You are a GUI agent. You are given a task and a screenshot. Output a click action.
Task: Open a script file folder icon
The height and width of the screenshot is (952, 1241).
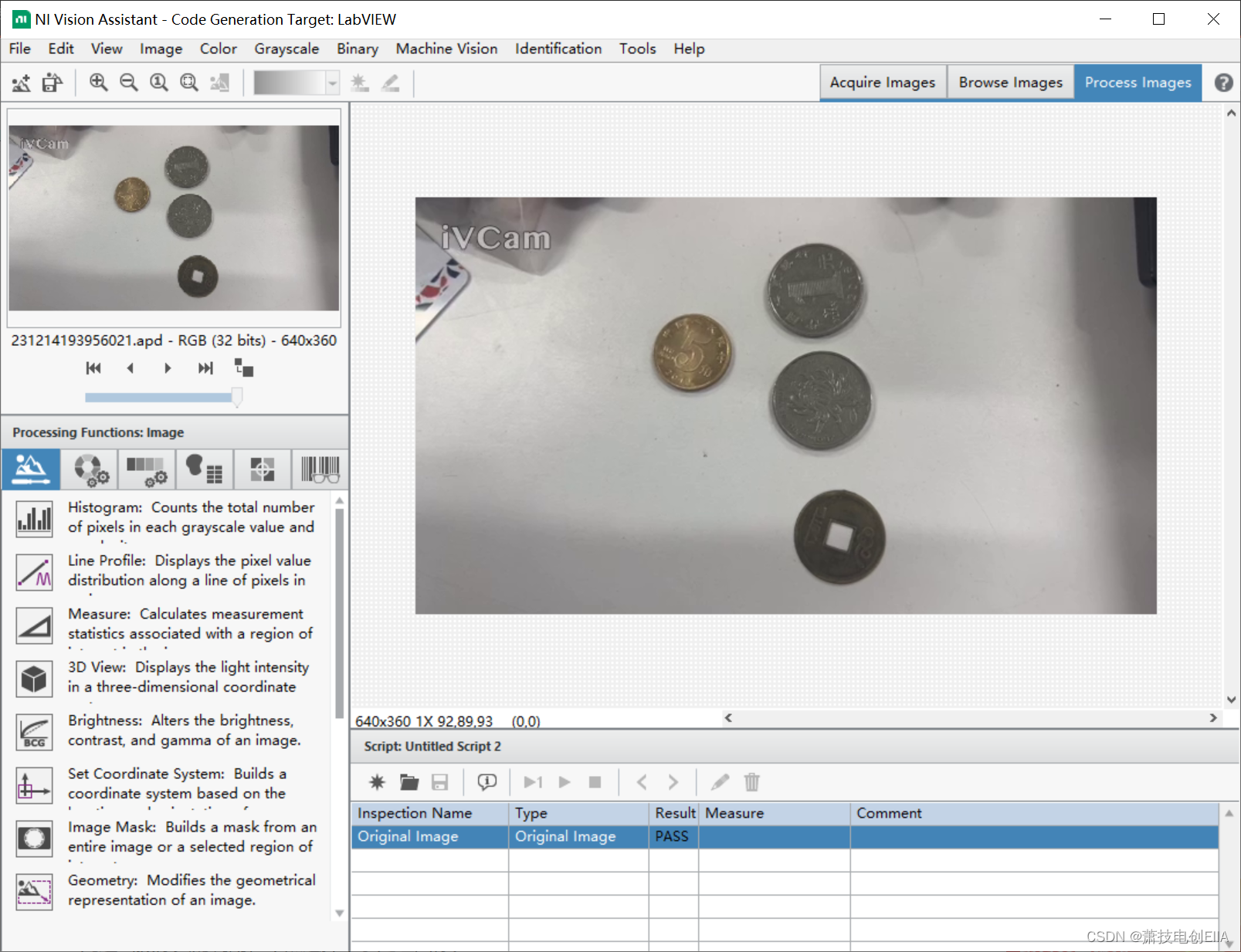coord(409,782)
